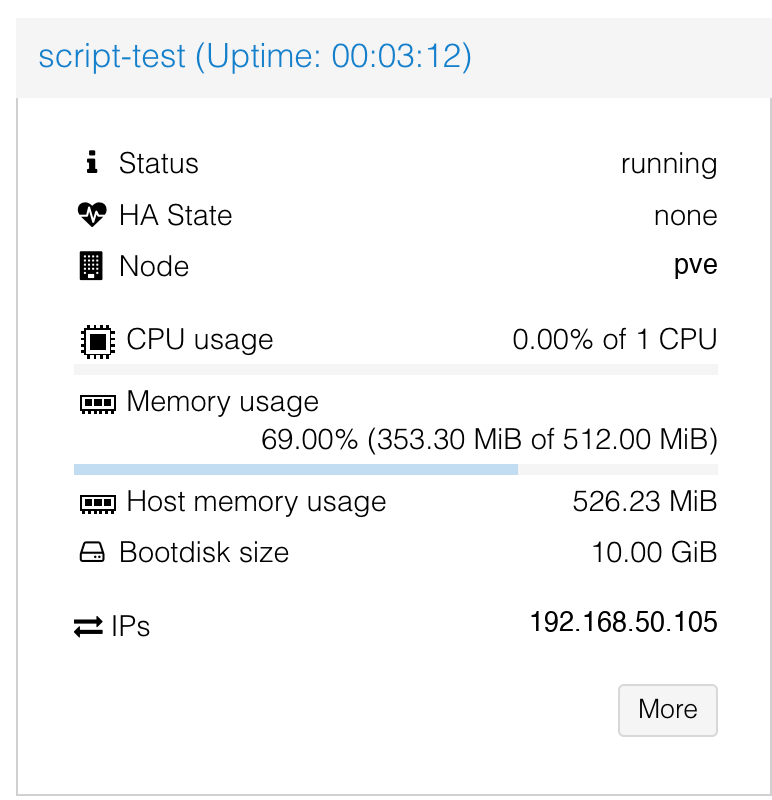The height and width of the screenshot is (800, 772).
Task: Click the Node building icon
Action: (x=91, y=266)
